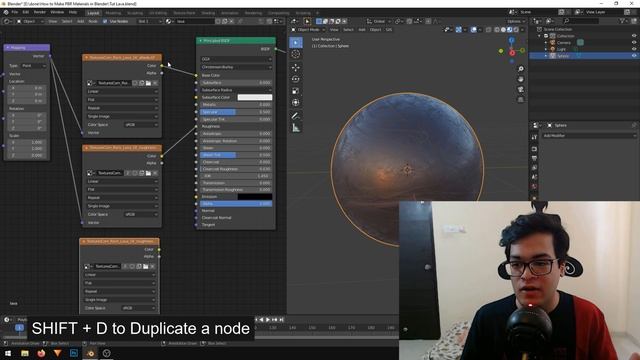Viewport: 640px width, 360px height.
Task: Enable solid viewport shading mode
Action: (503, 30)
